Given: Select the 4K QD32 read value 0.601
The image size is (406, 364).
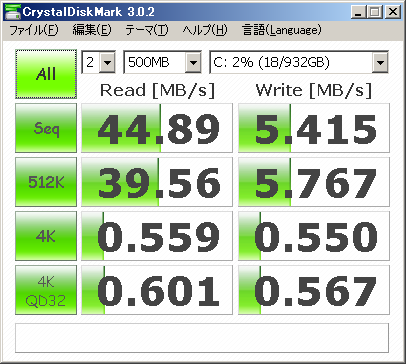Looking at the screenshot, I should pos(157,290).
